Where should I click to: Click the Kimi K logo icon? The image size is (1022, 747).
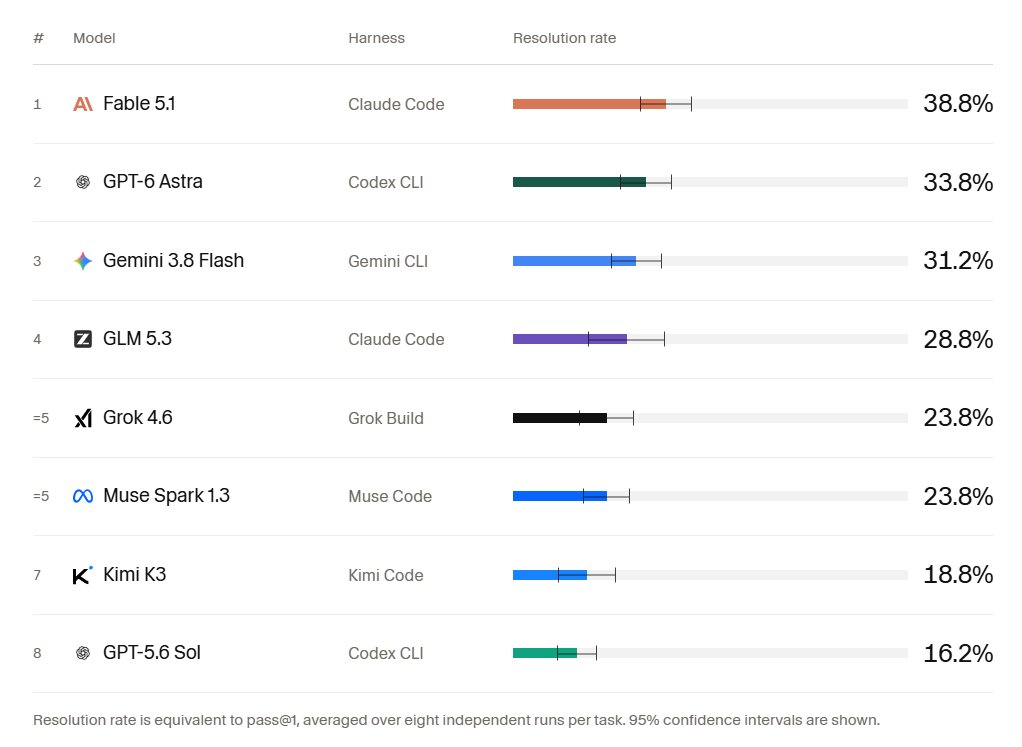82,575
